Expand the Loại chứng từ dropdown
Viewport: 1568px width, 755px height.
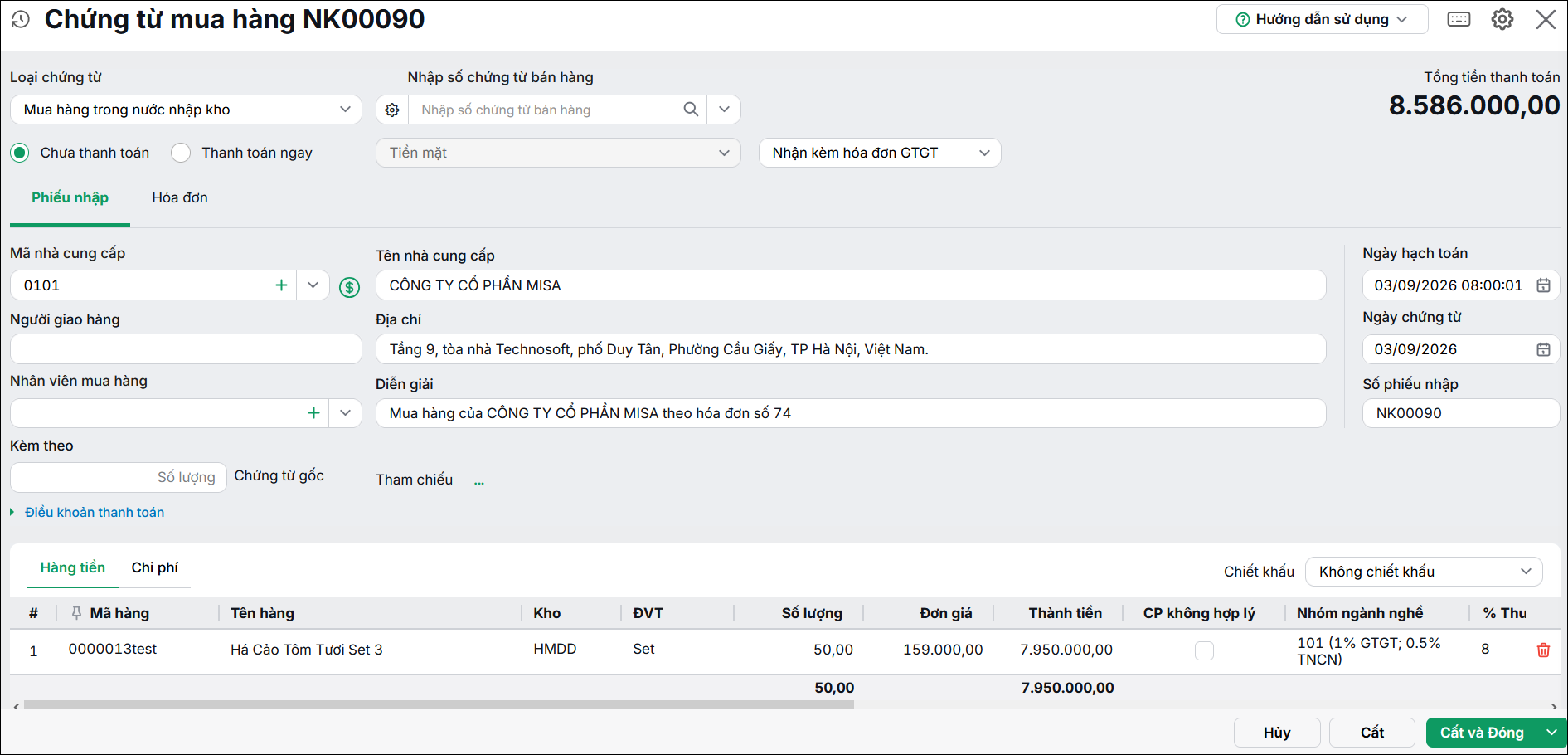pyautogui.click(x=186, y=110)
